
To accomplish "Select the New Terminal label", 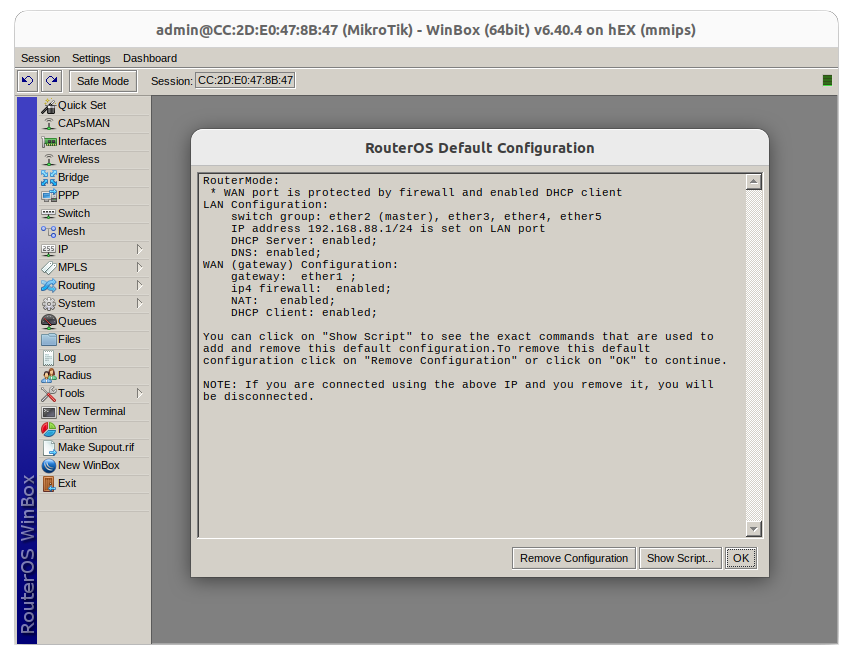I will pos(92,412).
